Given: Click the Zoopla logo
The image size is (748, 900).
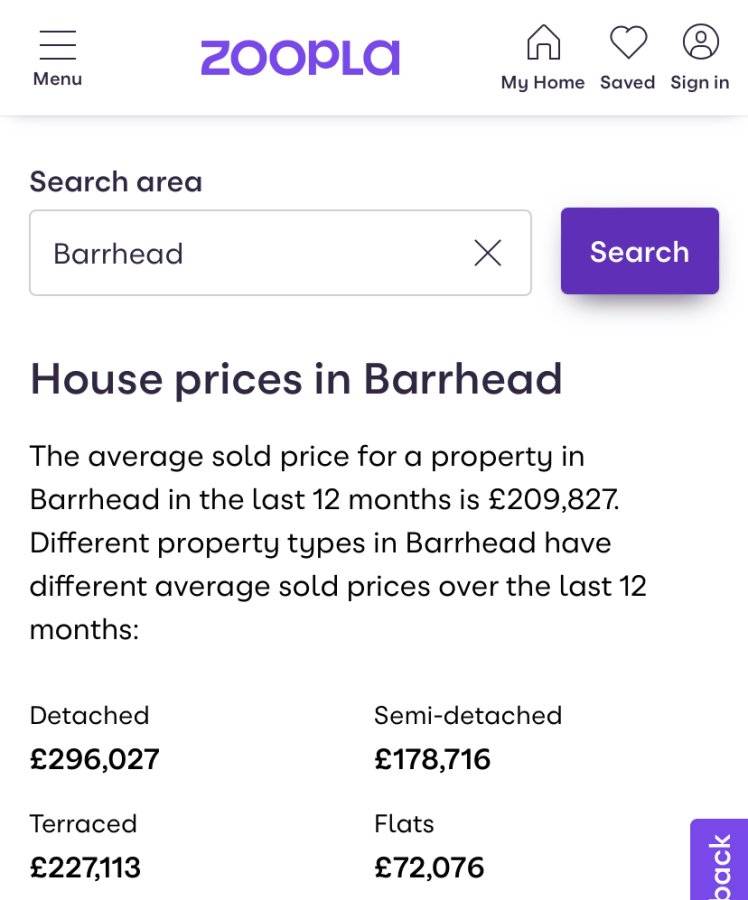Looking at the screenshot, I should pyautogui.click(x=300, y=57).
